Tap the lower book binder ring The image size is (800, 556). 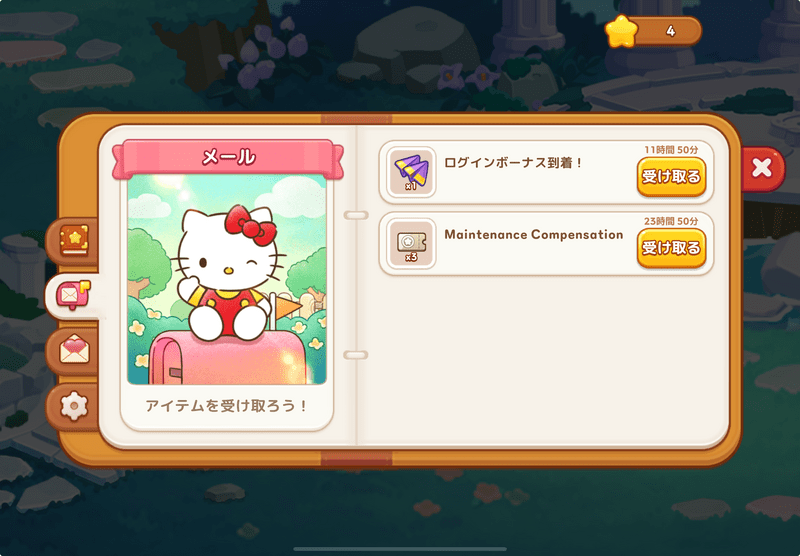pyautogui.click(x=356, y=355)
